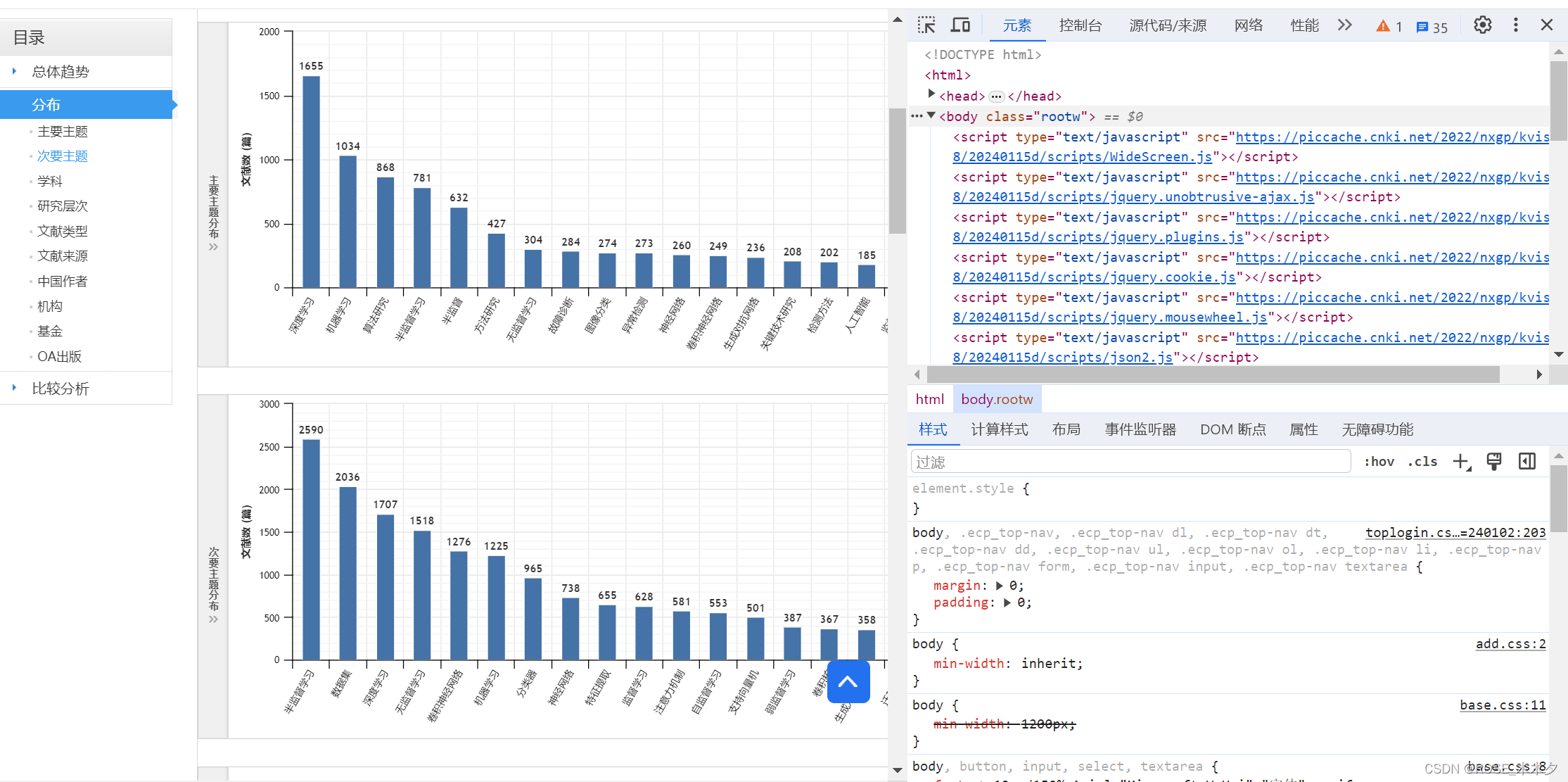
Task: Switch to 控制台 tab
Action: pyautogui.click(x=1080, y=25)
